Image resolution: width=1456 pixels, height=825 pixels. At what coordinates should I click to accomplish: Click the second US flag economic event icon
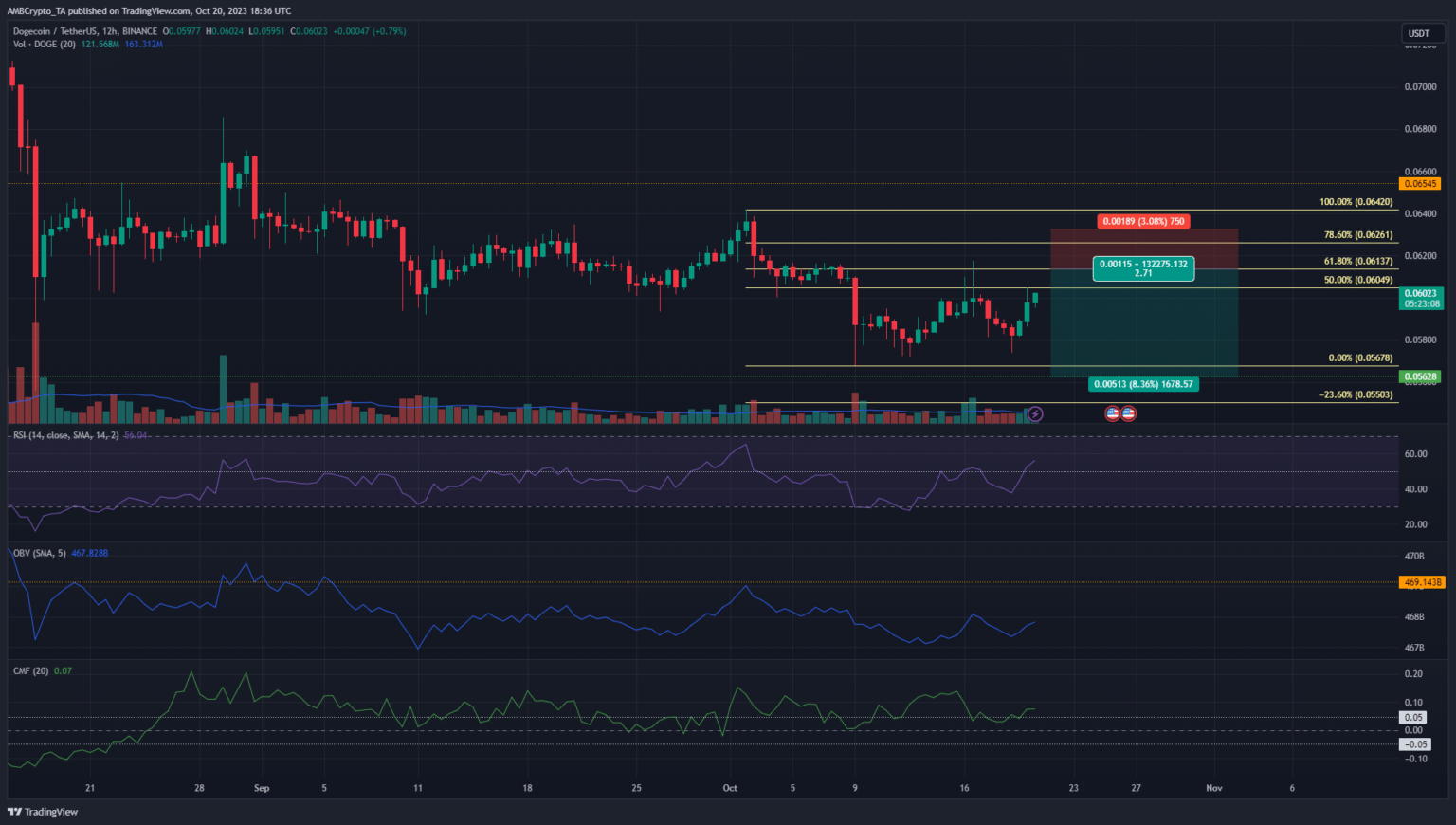[x=1128, y=413]
